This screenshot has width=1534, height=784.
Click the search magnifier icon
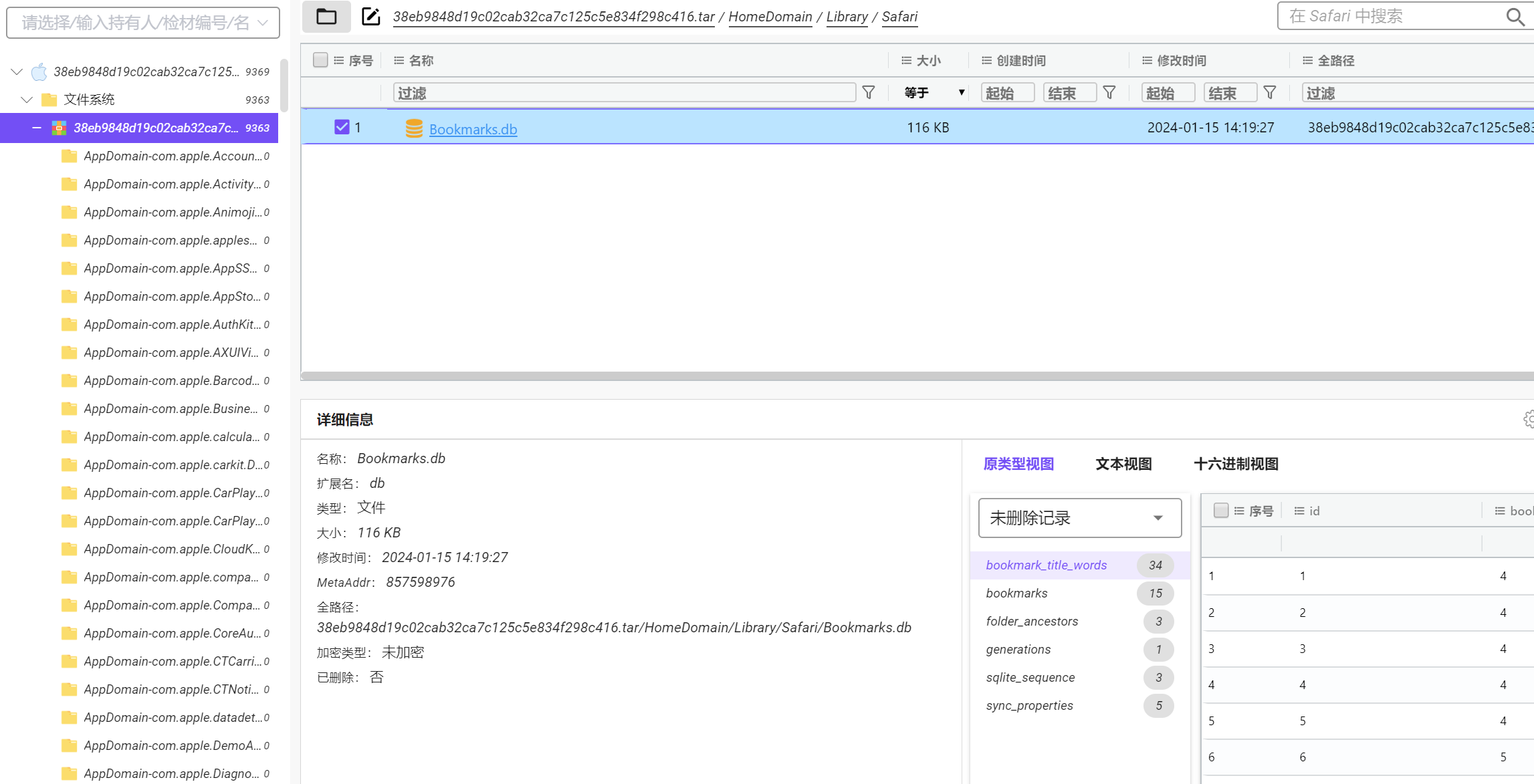(1514, 17)
